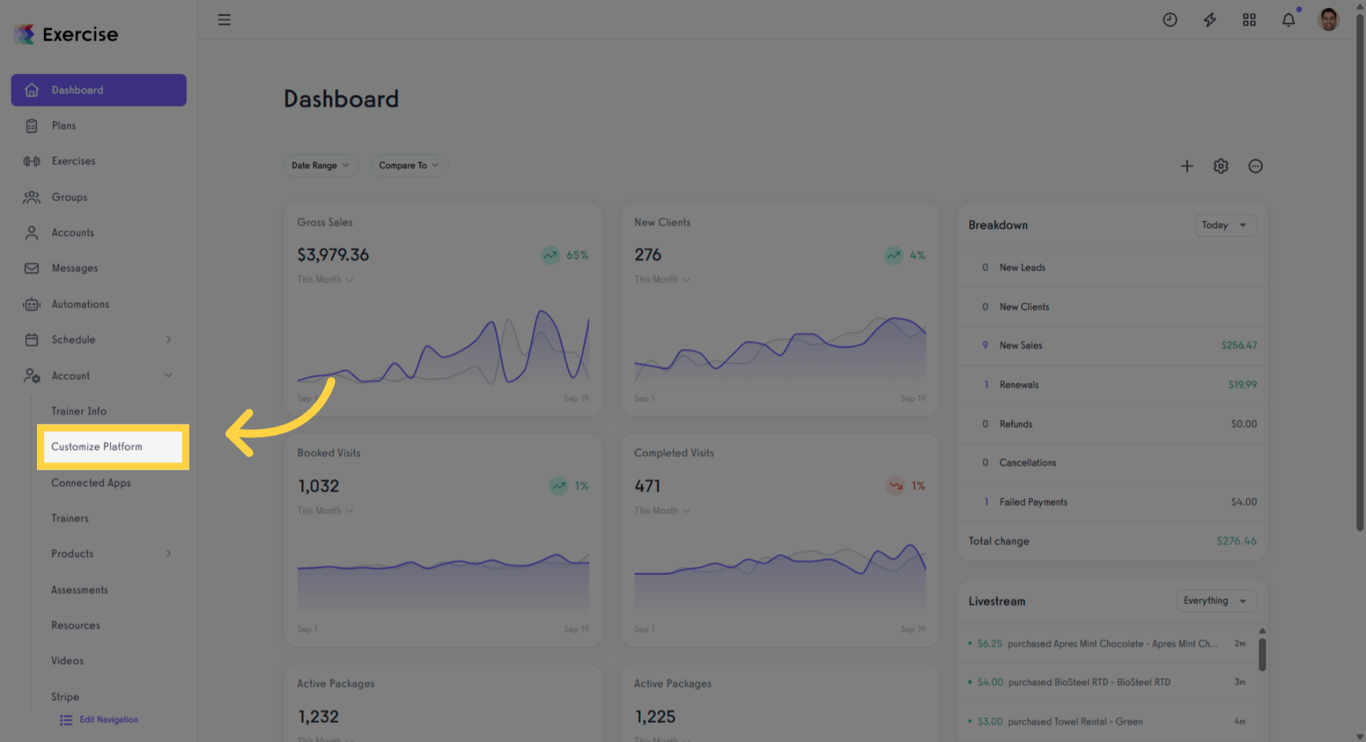The image size is (1366, 742).
Task: Switch Livestream filter from Everything
Action: click(1216, 600)
